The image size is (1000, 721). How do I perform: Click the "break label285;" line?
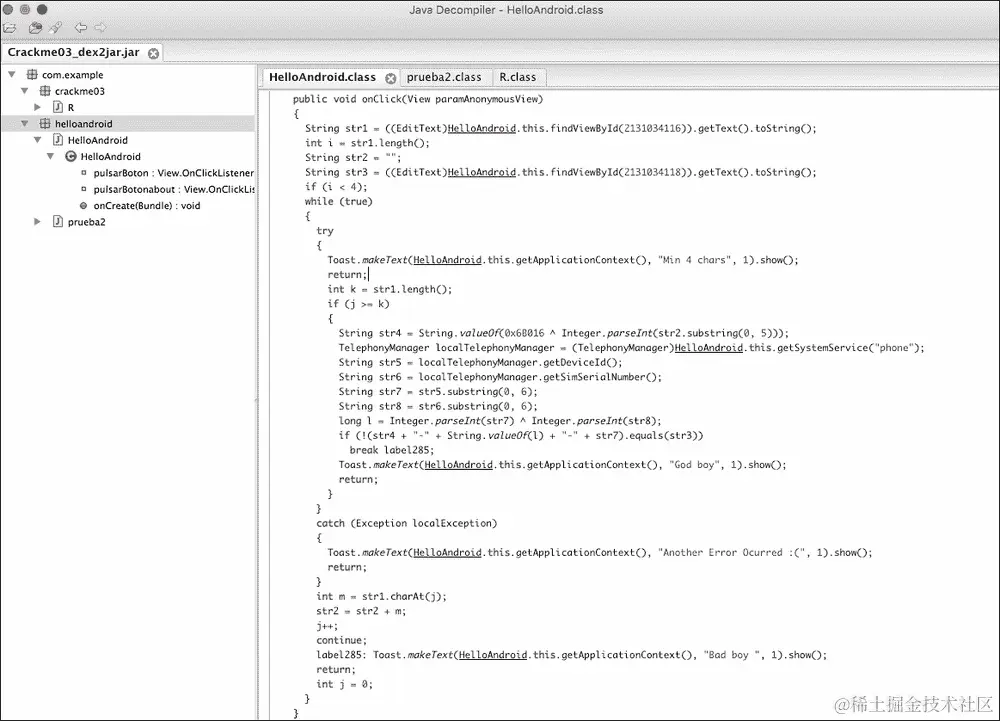pos(392,450)
